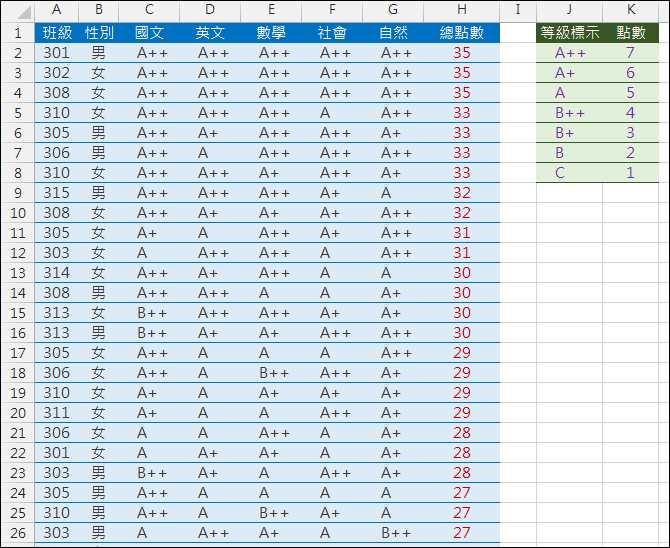Select total 28 in row 21
Image resolution: width=670 pixels, height=548 pixels.
461,433
